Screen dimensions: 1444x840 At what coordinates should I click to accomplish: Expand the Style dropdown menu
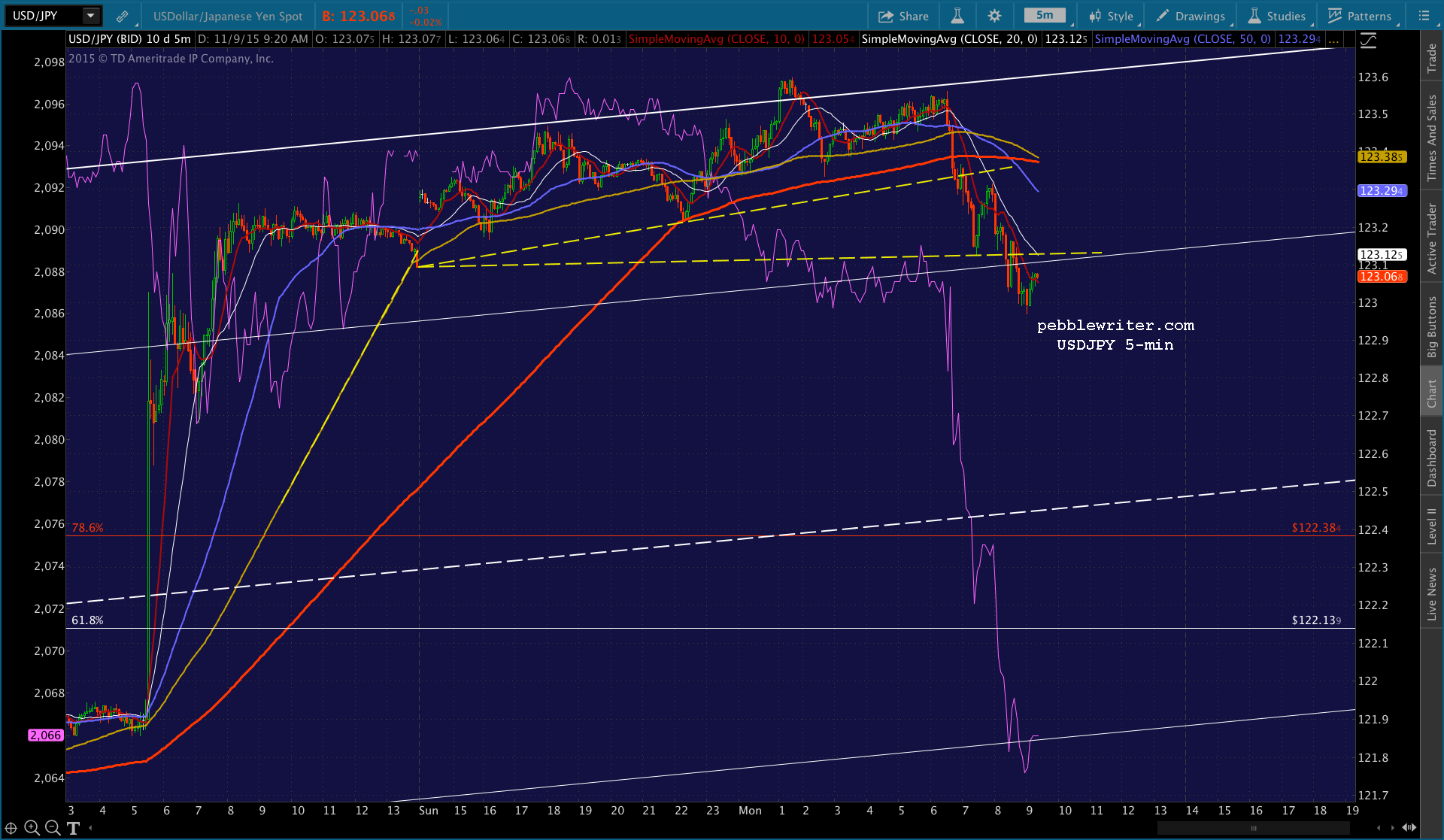pos(1112,16)
